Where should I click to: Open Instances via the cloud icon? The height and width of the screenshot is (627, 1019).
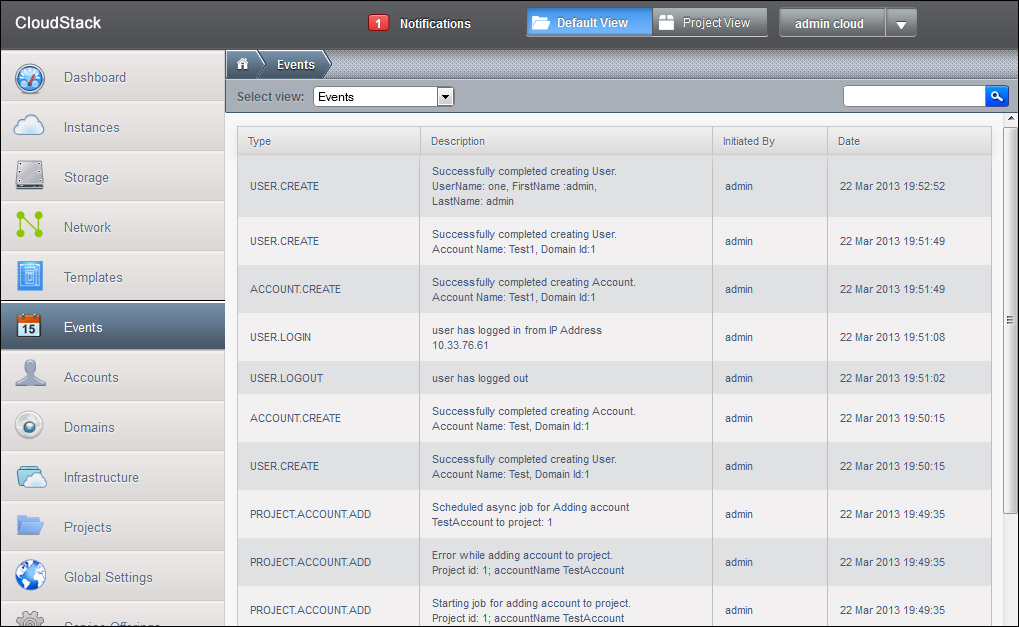click(x=30, y=126)
